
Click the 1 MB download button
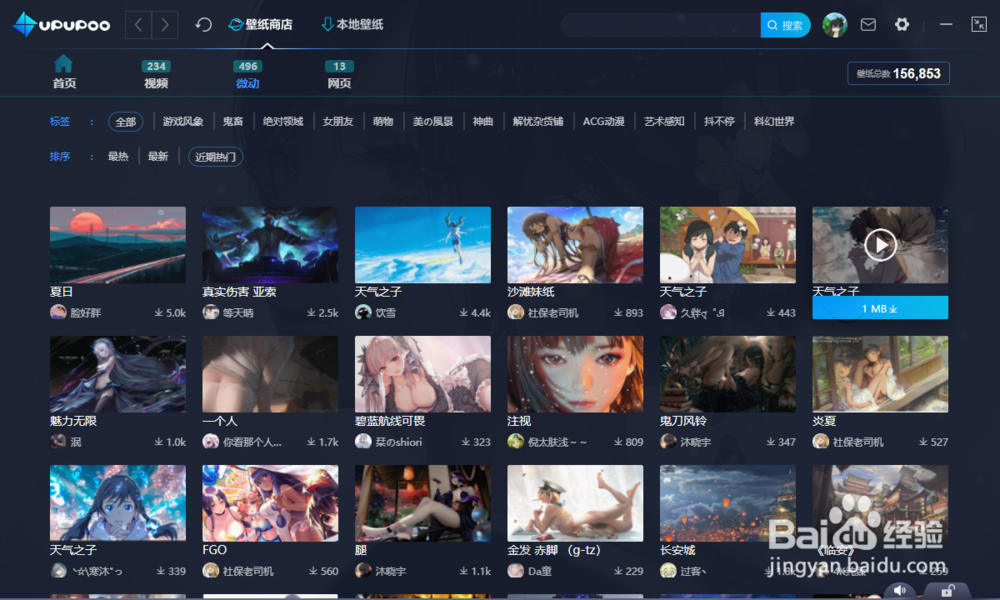(x=880, y=308)
